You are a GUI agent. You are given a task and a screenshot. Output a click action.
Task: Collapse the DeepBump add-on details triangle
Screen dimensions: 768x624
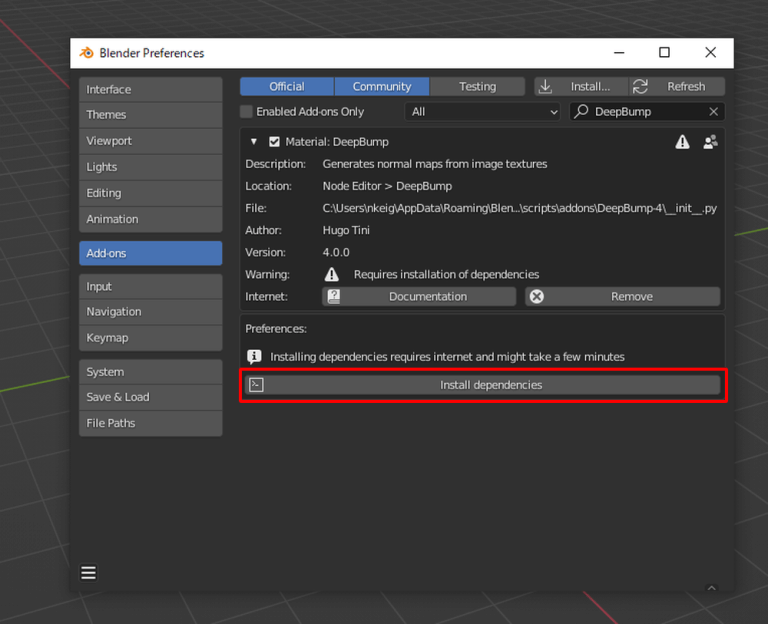(x=254, y=142)
